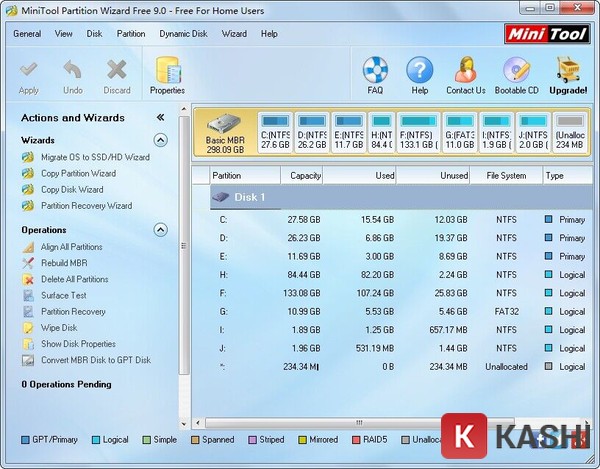
Task: Select the J: partition block in disk map
Action: coord(533,133)
